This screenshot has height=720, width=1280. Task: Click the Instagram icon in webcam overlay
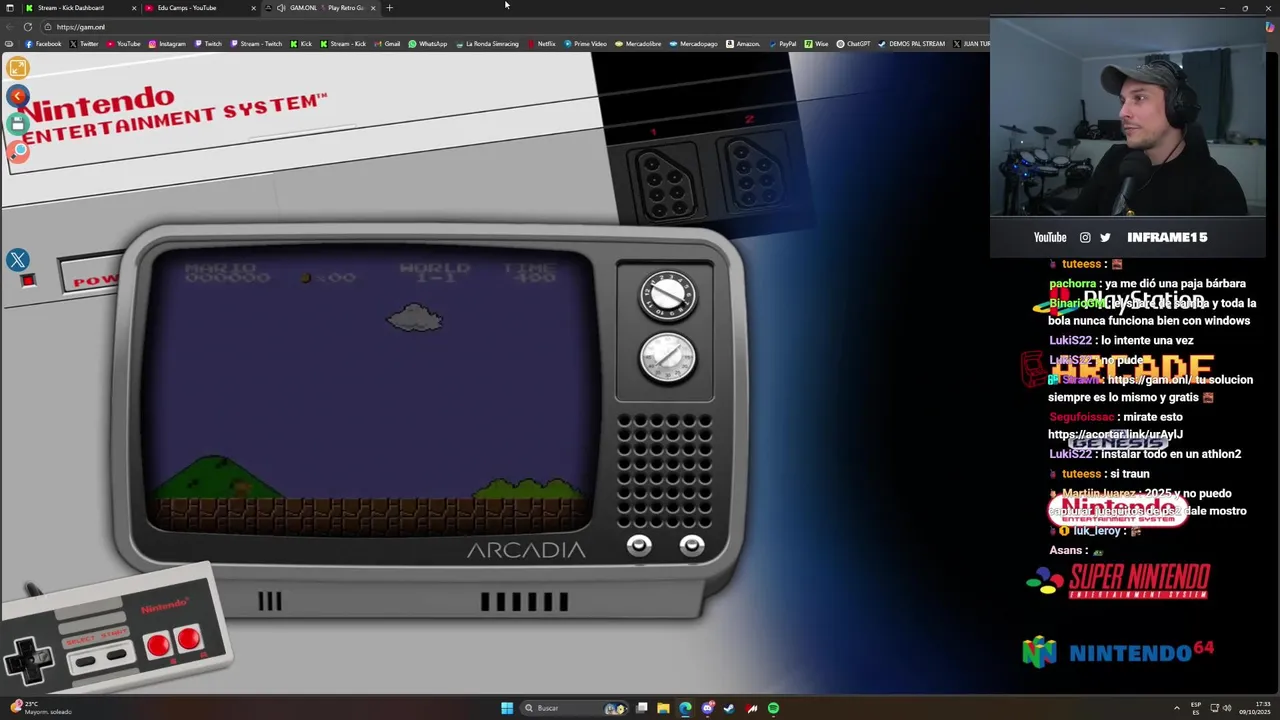click(1085, 238)
